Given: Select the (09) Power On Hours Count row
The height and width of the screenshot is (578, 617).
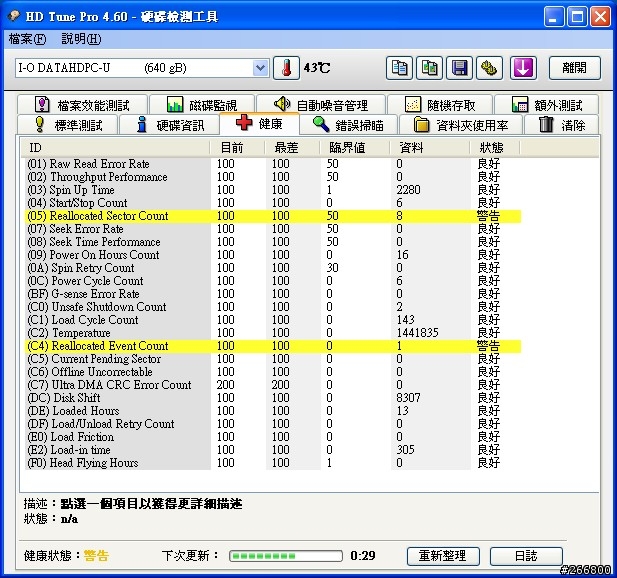Looking at the screenshot, I should pyautogui.click(x=273, y=255).
